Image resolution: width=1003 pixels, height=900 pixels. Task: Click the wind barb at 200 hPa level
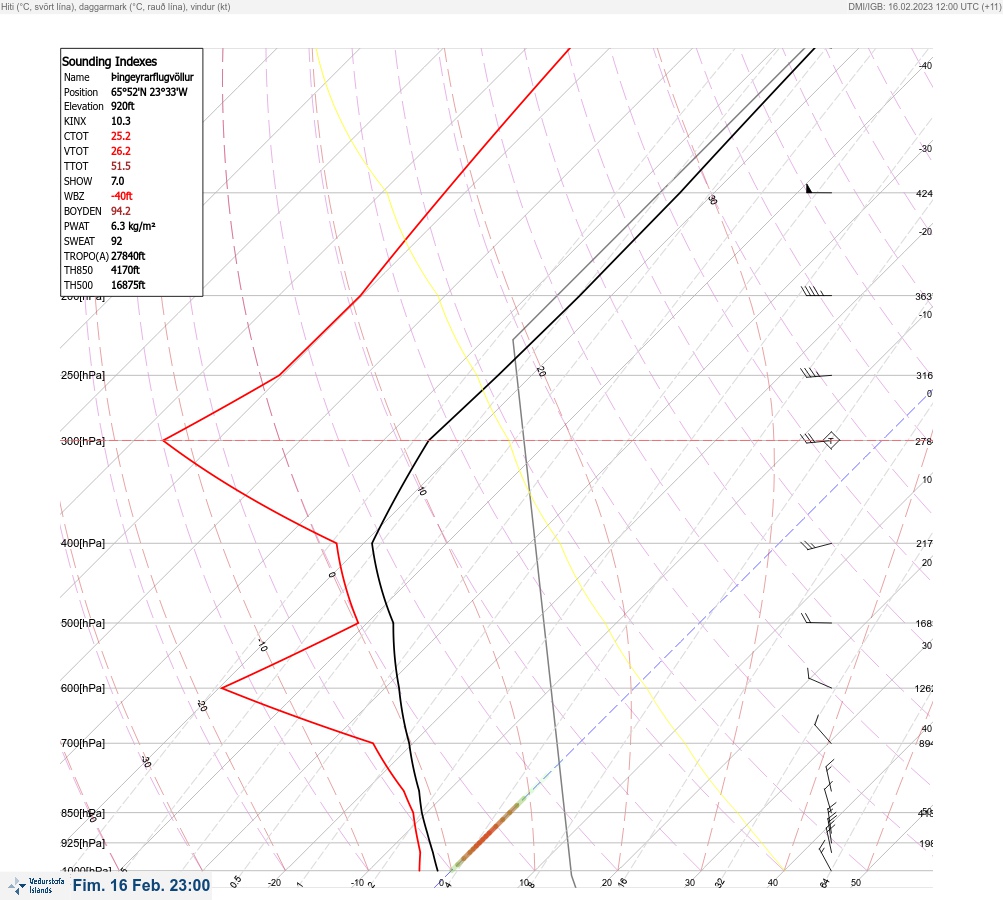pyautogui.click(x=816, y=292)
